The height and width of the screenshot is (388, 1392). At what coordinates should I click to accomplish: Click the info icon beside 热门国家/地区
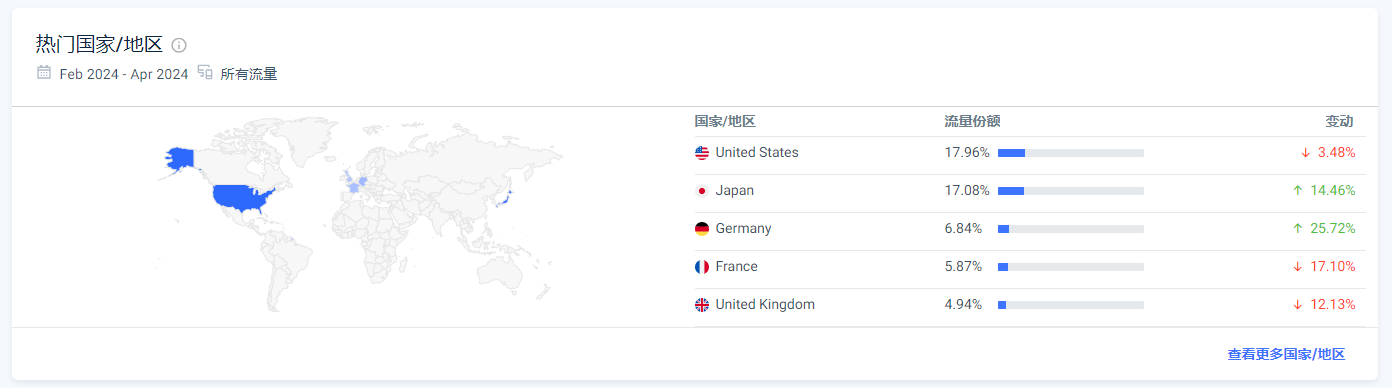coord(179,45)
